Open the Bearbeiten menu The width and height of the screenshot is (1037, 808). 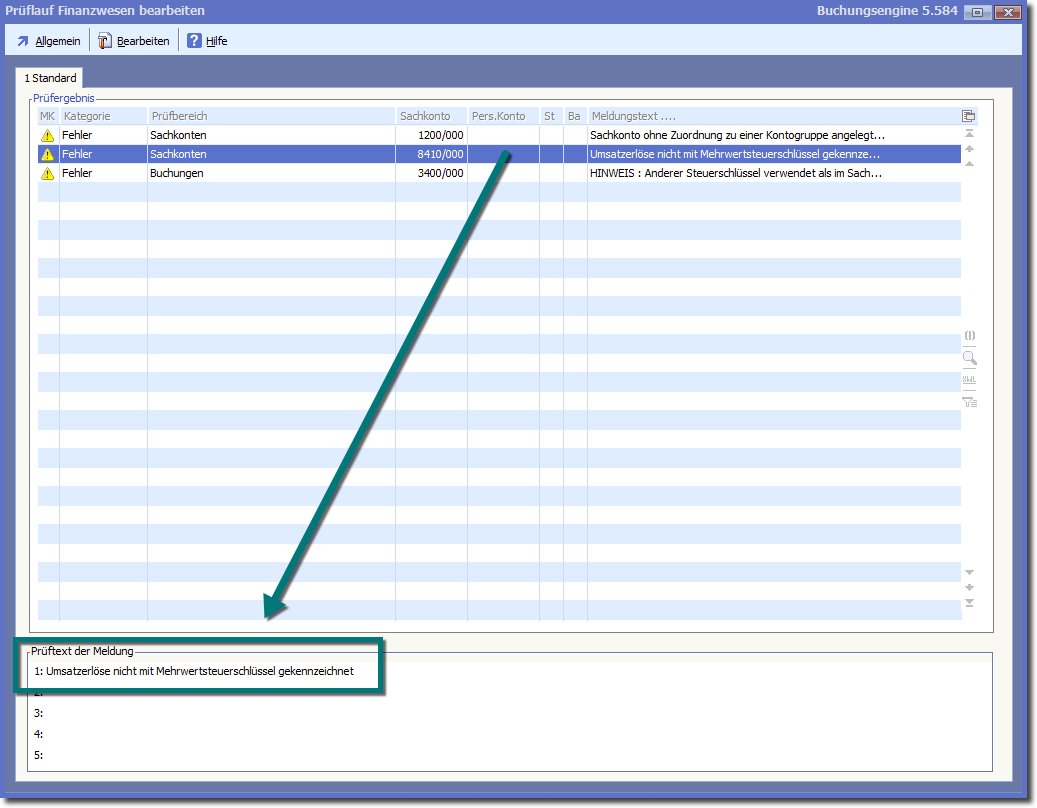tap(134, 41)
